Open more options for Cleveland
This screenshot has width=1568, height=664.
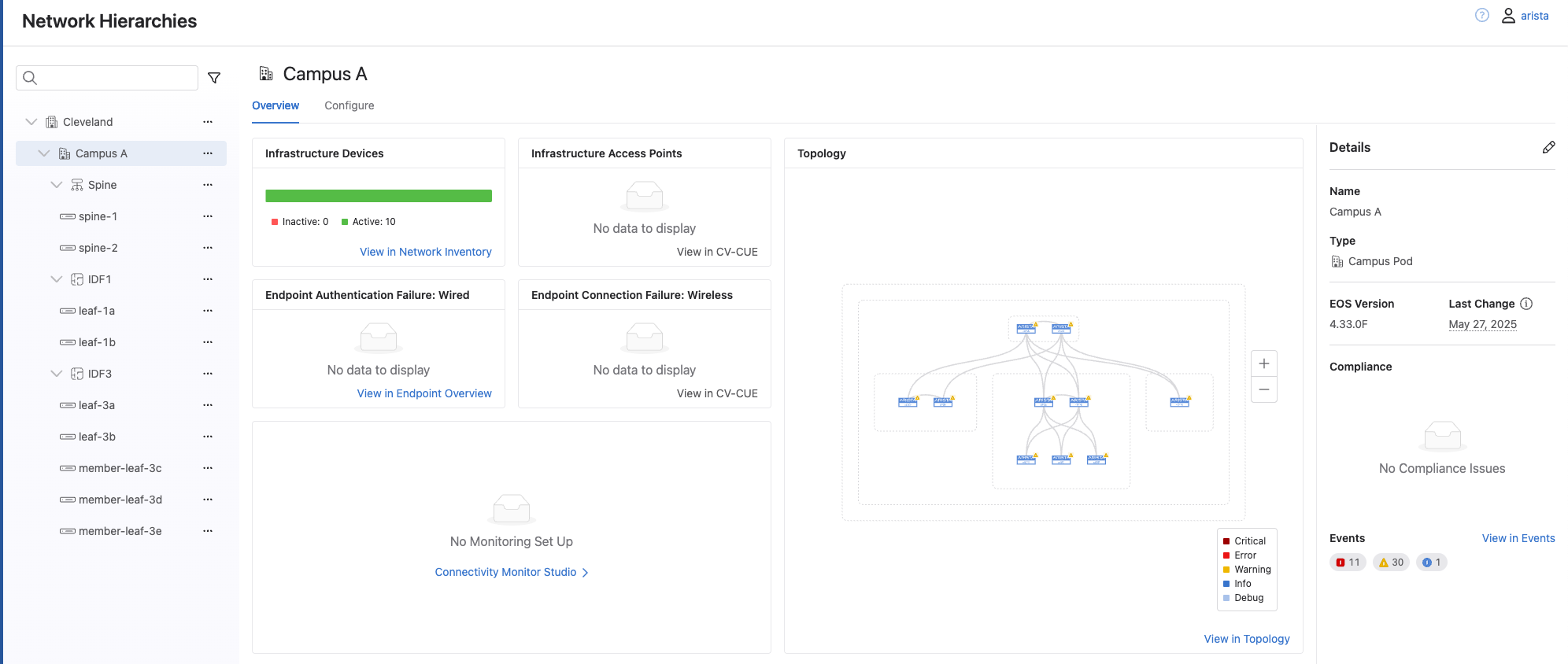pos(208,122)
